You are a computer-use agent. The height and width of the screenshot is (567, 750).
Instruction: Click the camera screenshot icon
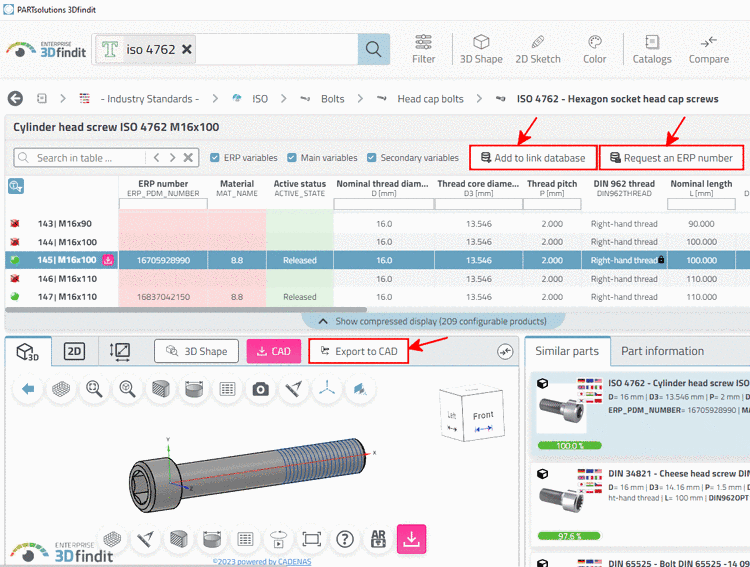coord(260,389)
